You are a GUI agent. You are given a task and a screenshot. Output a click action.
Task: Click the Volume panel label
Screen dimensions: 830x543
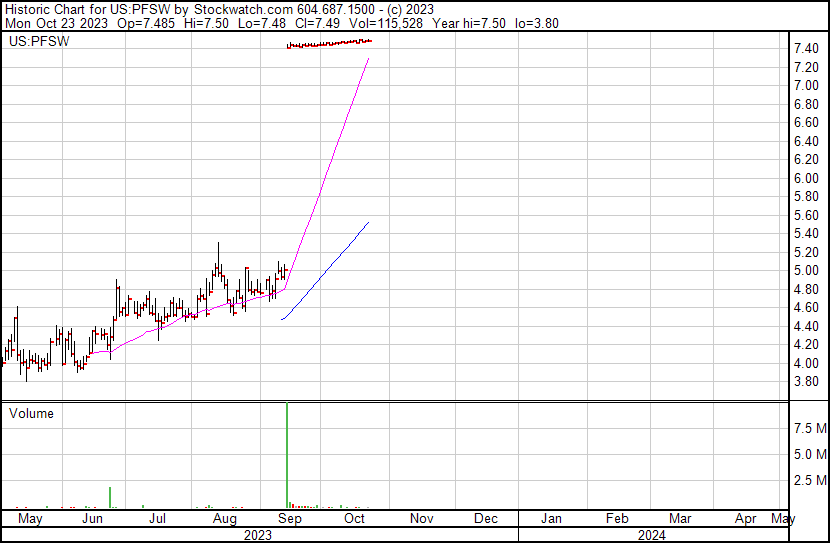click(x=31, y=413)
